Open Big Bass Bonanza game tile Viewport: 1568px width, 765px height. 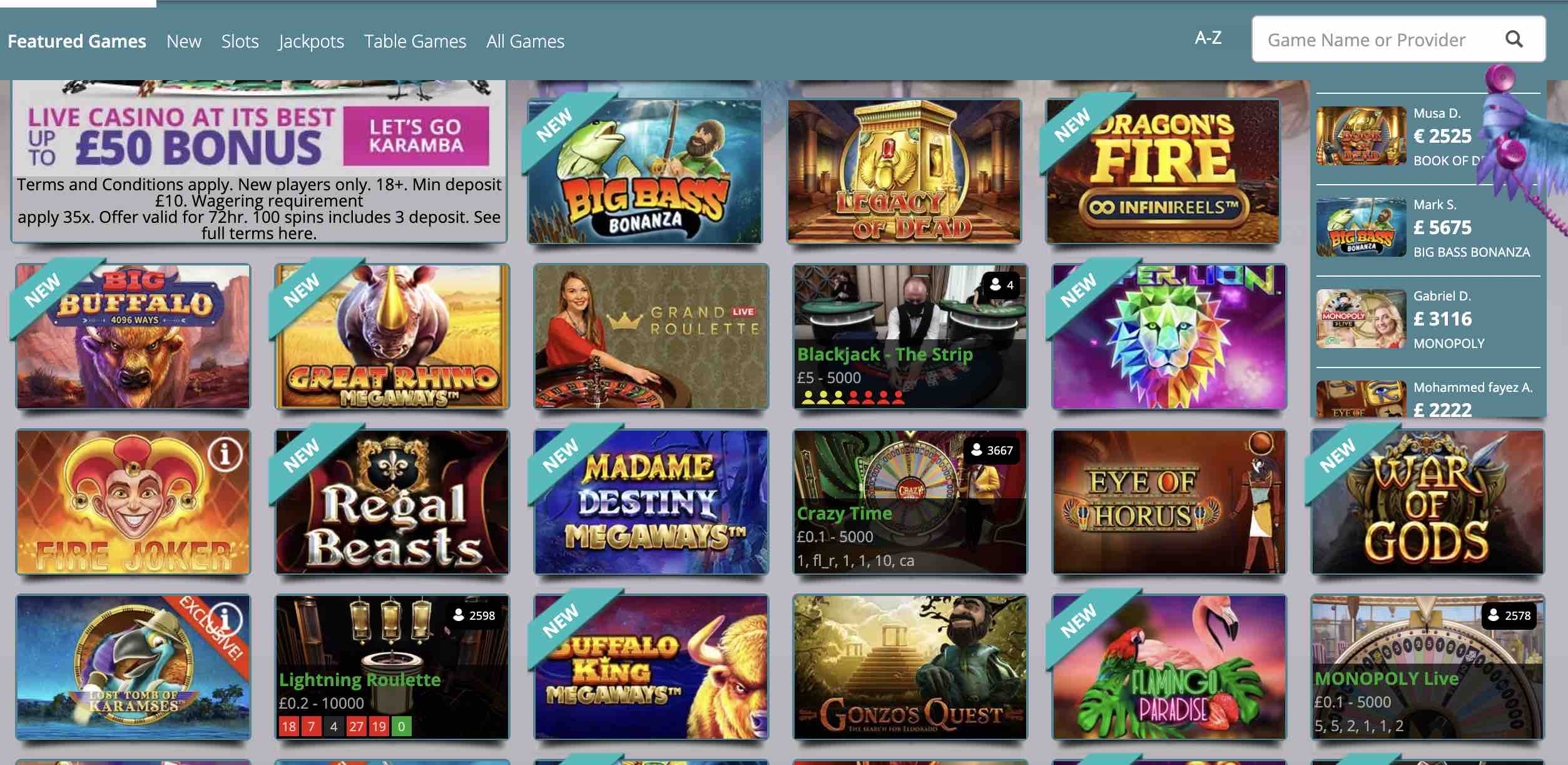point(645,171)
